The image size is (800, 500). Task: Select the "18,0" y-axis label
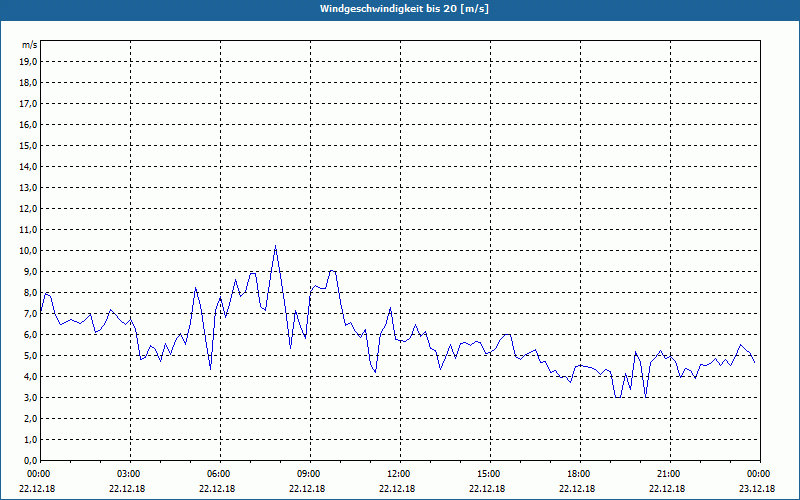tap(28, 83)
